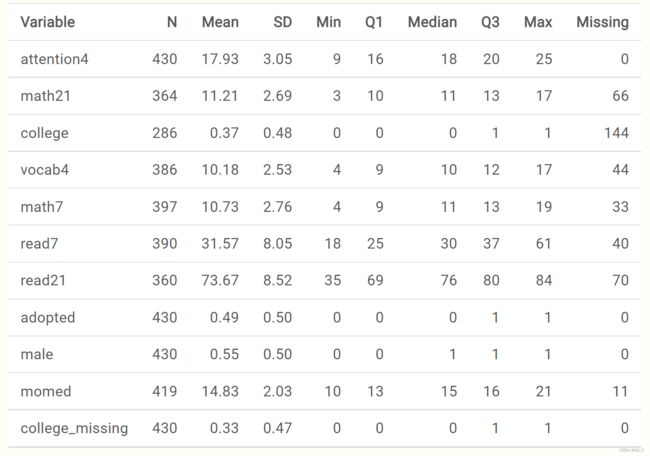This screenshot has width=650, height=456.
Task: Click the N column header
Action: coord(172,22)
